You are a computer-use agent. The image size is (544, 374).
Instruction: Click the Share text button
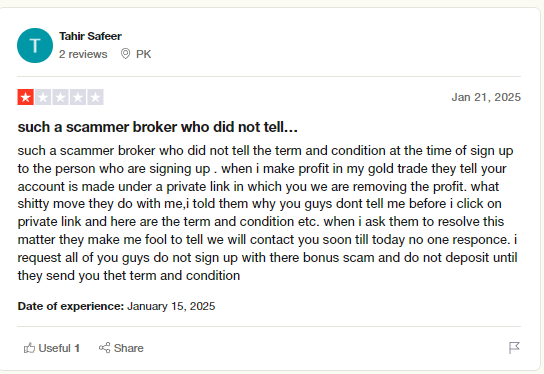pos(128,348)
